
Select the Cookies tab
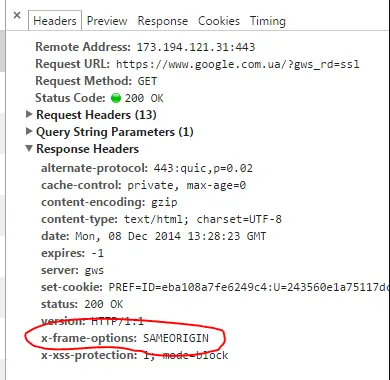click(219, 21)
